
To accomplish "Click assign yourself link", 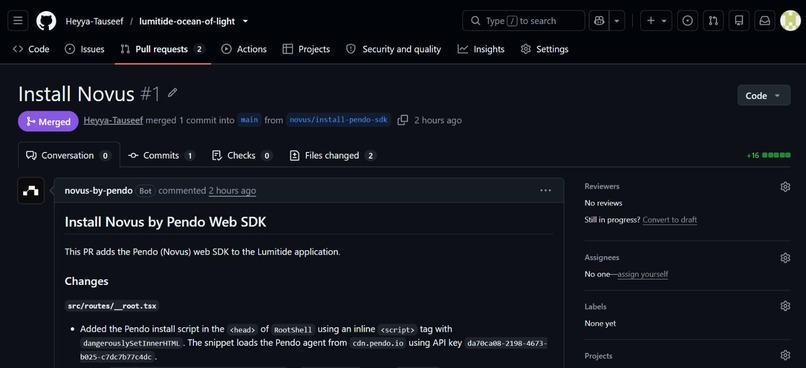I will [x=643, y=274].
